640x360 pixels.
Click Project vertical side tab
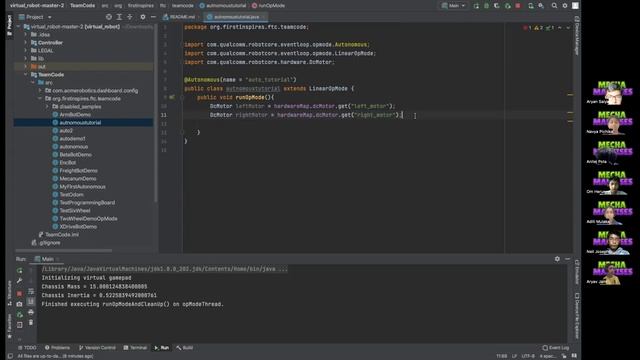click(9, 25)
